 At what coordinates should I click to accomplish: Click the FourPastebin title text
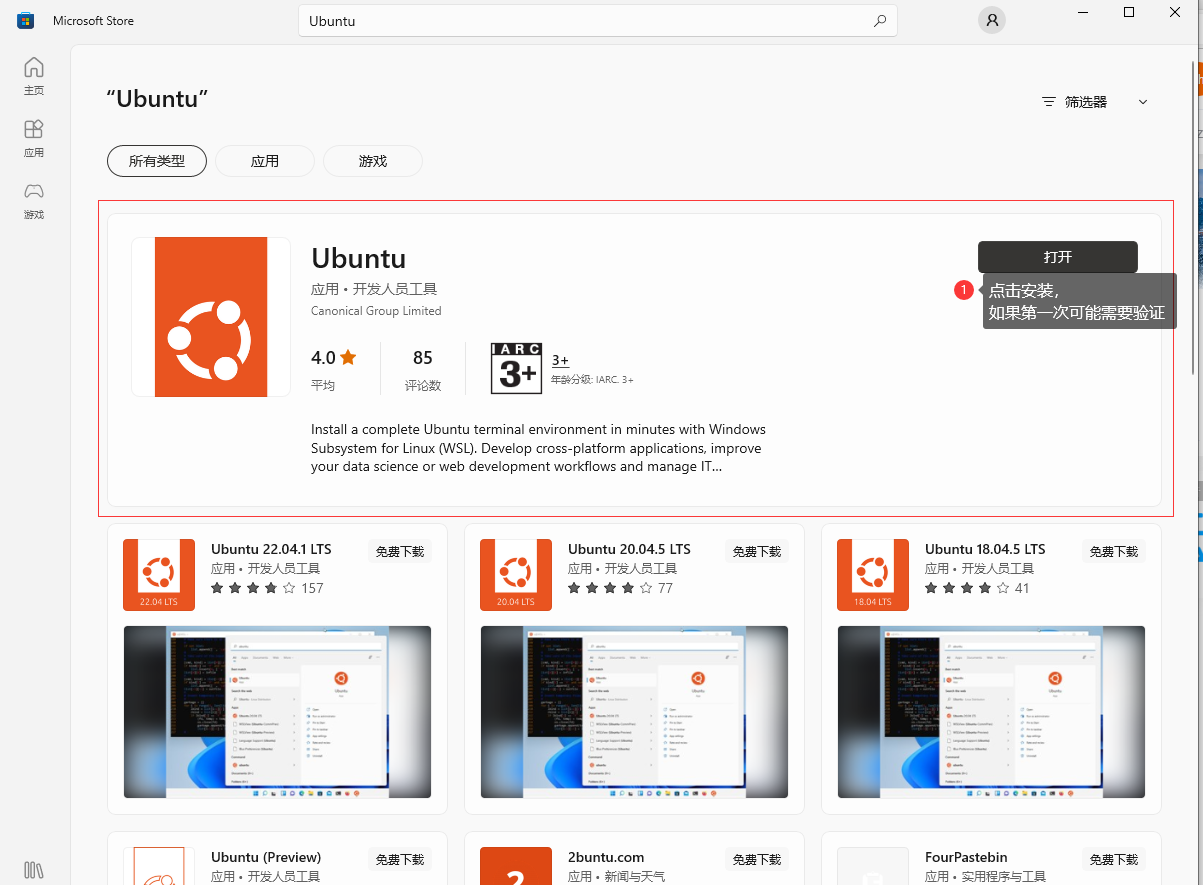[x=966, y=857]
